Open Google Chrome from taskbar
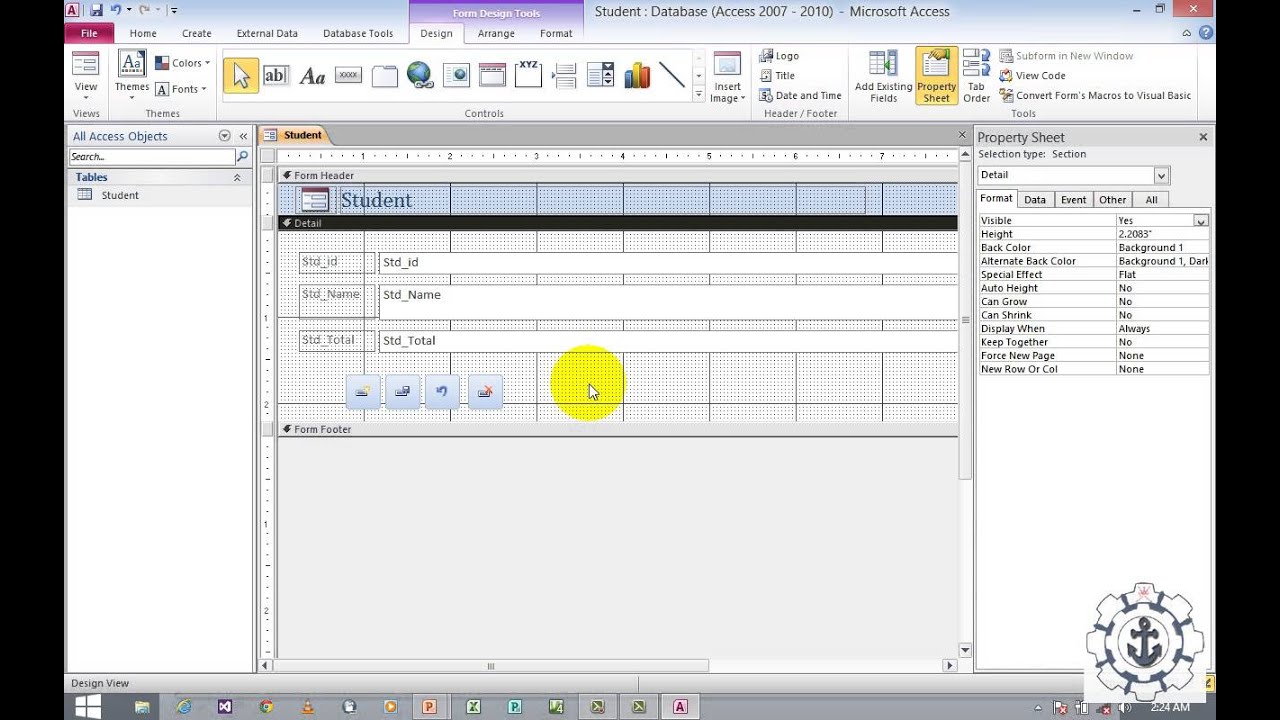Screen dimensions: 1280x720 point(266,706)
